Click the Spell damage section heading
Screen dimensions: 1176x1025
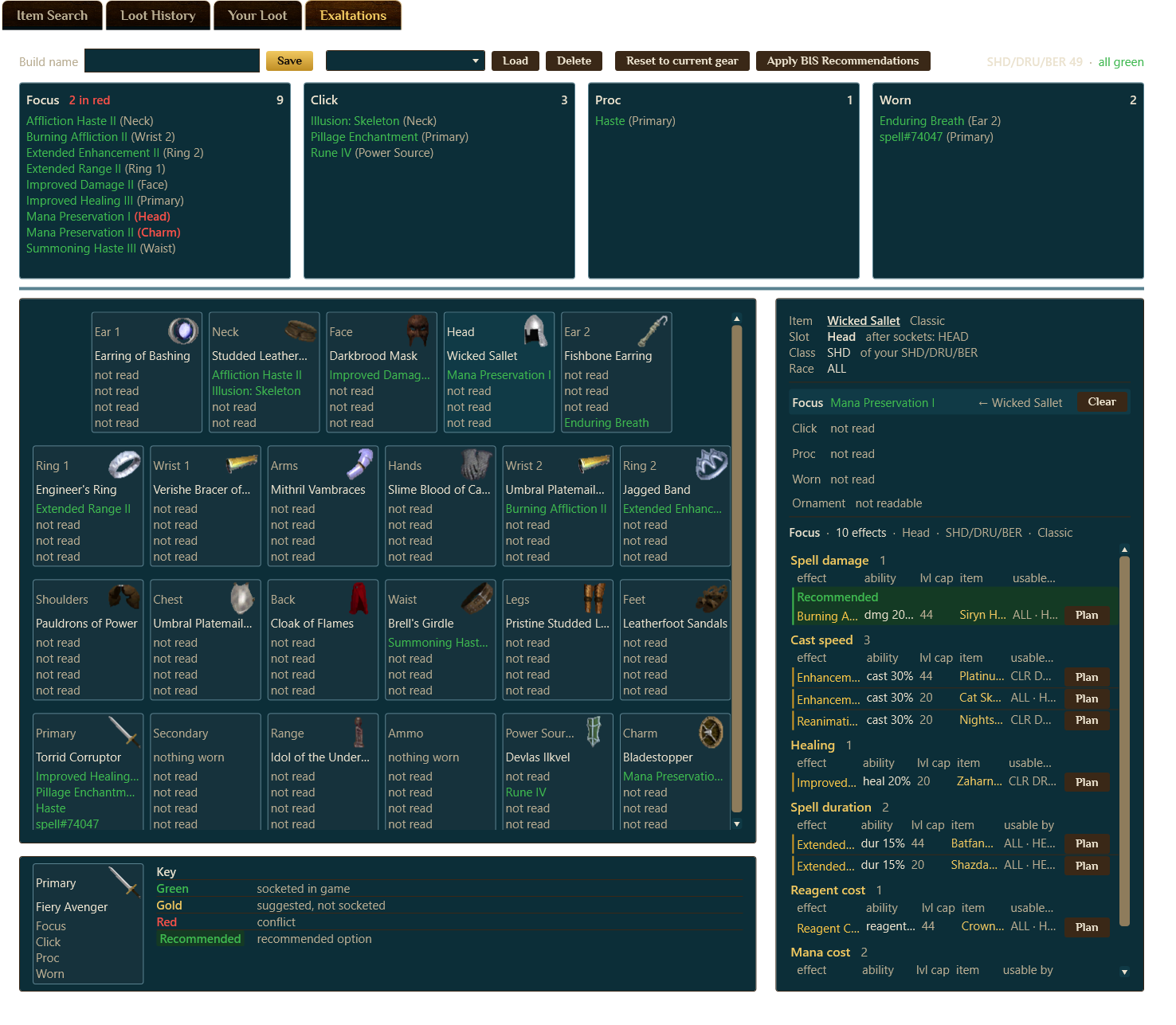coord(829,561)
